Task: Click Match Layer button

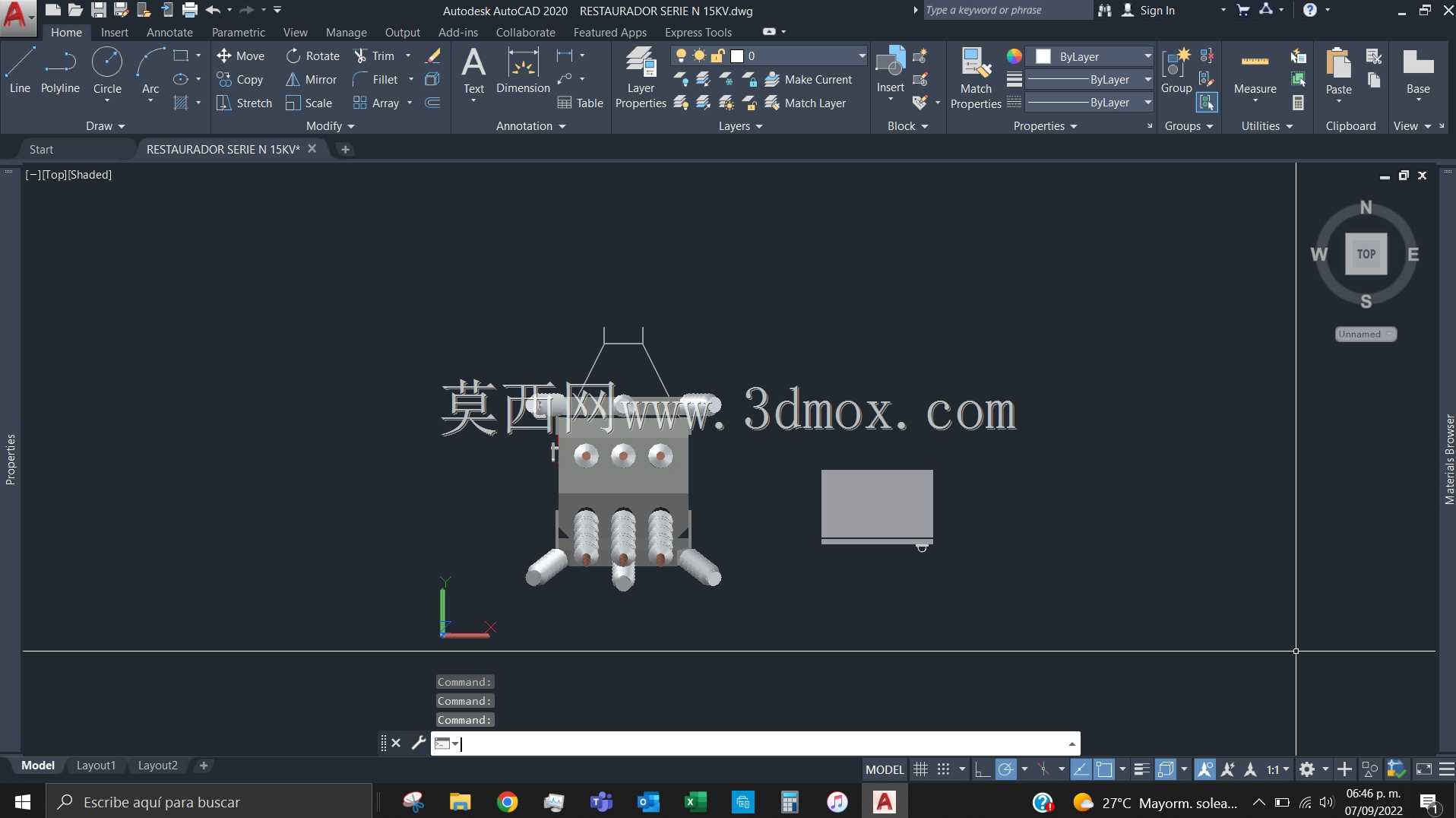Action: pos(806,103)
